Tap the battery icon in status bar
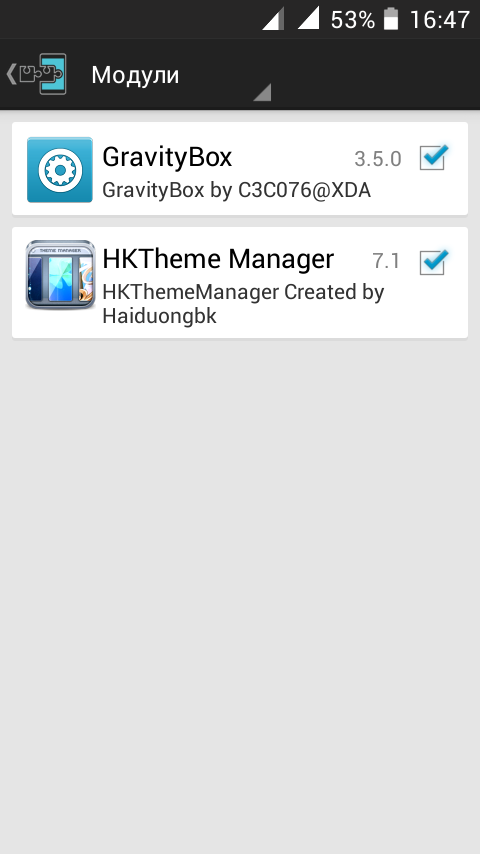The width and height of the screenshot is (480, 854). (391, 20)
